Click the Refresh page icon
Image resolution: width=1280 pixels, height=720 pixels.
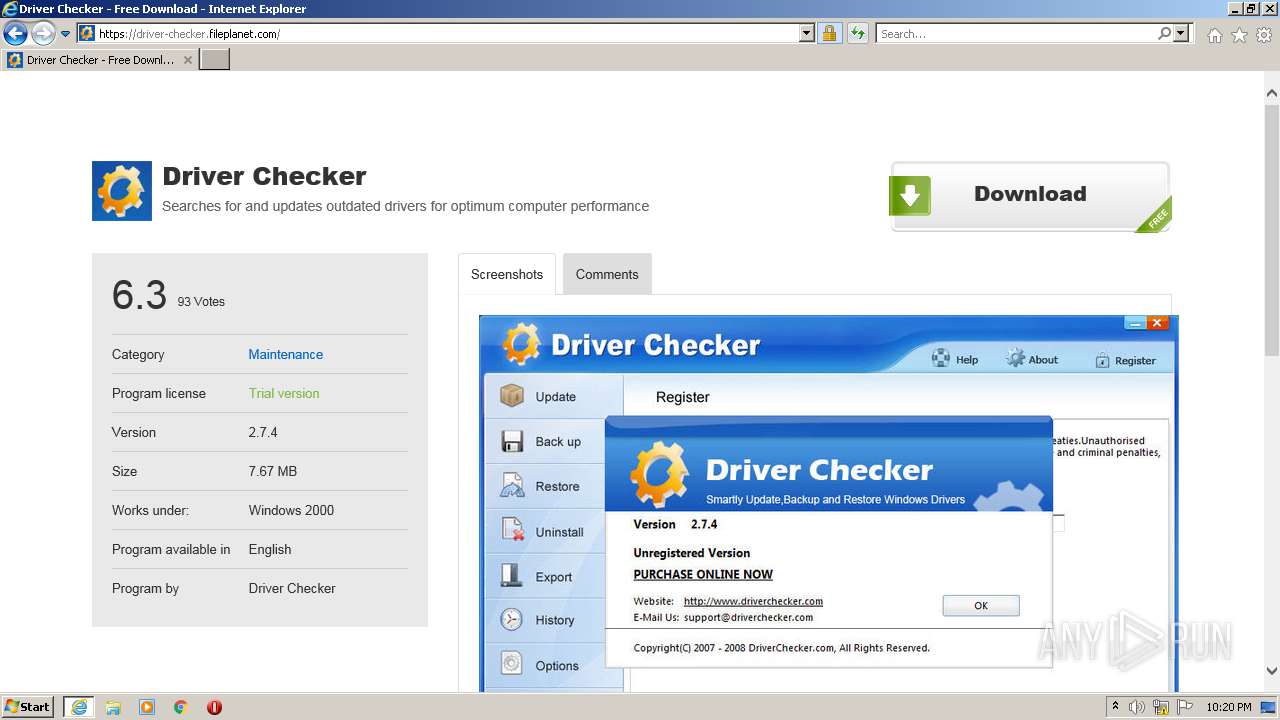click(858, 34)
